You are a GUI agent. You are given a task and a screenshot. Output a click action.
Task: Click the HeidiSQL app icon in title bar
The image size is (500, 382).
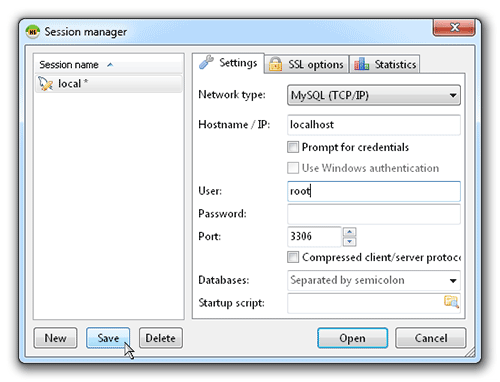[x=33, y=32]
